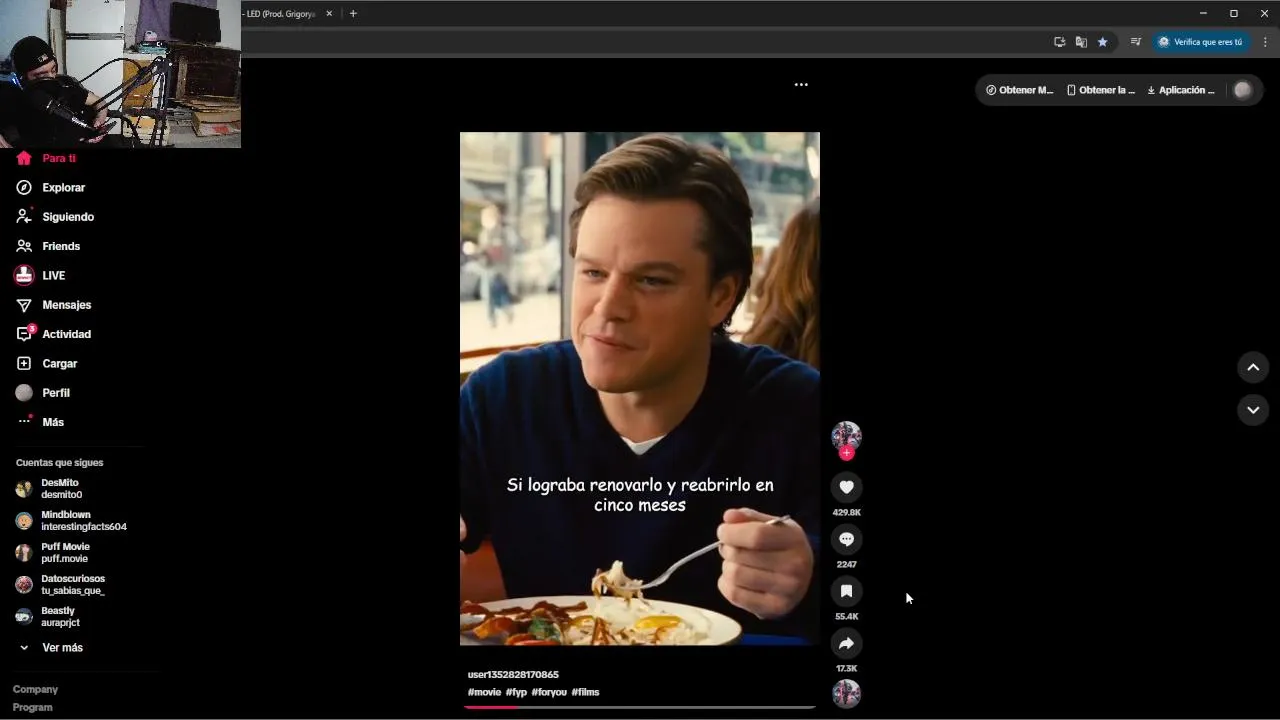Click Cargar to upload a video
The width and height of the screenshot is (1280, 720).
click(46, 364)
